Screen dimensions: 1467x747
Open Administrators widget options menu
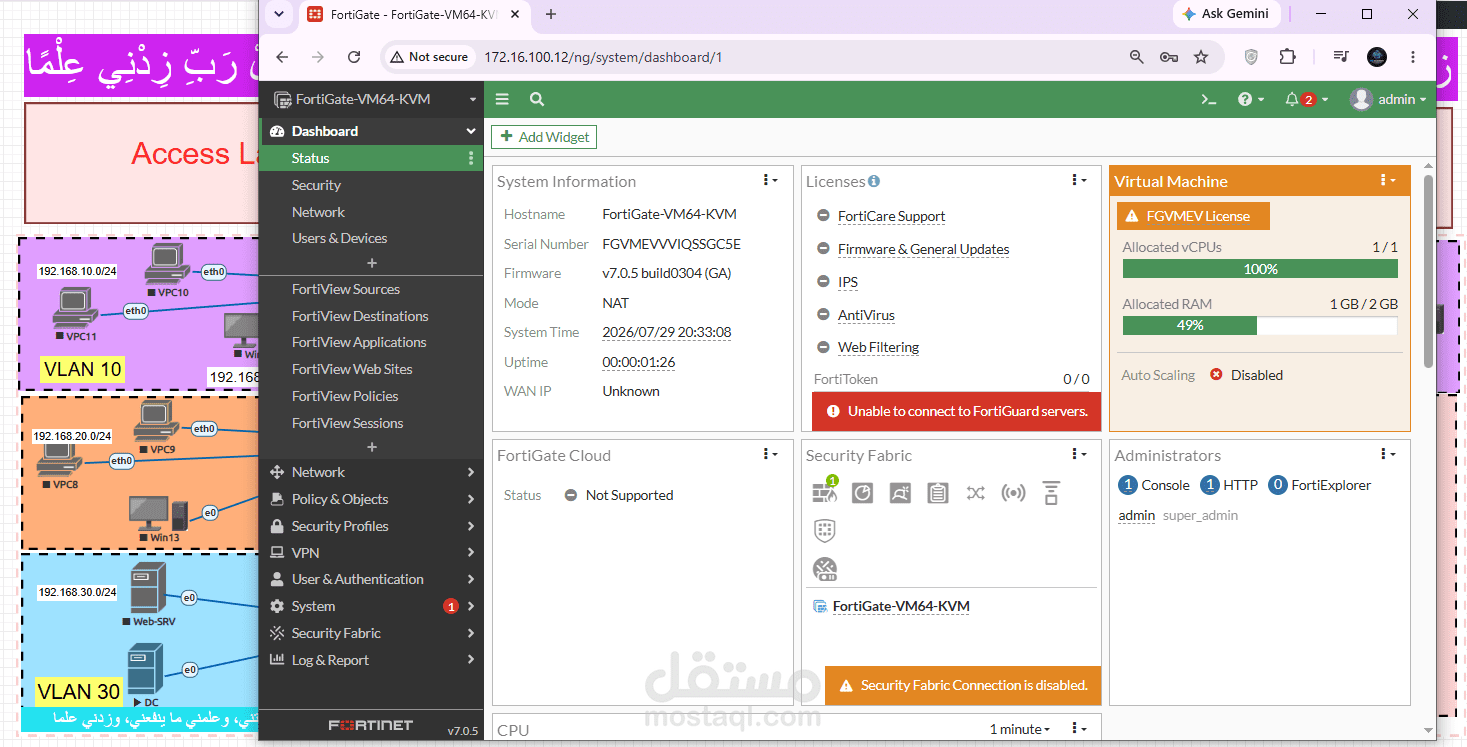(1387, 454)
